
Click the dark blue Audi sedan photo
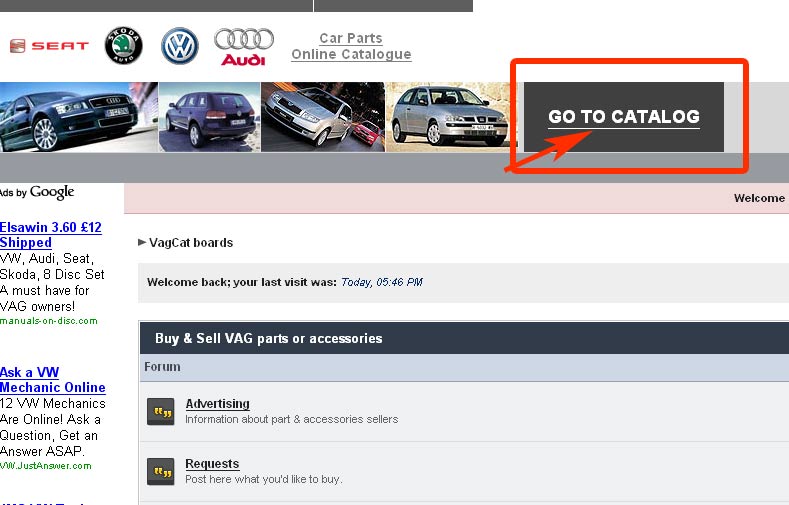tap(79, 117)
